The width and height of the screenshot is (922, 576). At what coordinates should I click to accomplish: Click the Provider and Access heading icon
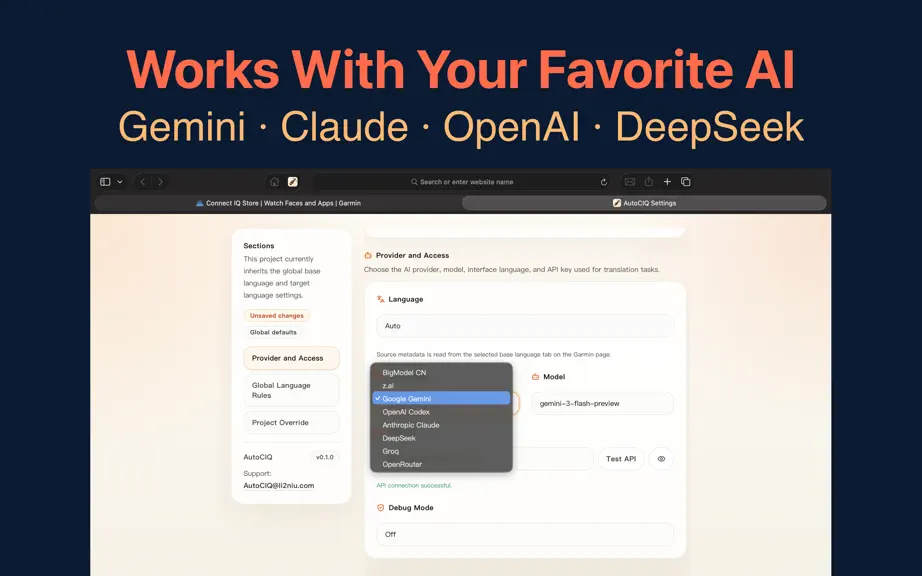pyautogui.click(x=368, y=256)
